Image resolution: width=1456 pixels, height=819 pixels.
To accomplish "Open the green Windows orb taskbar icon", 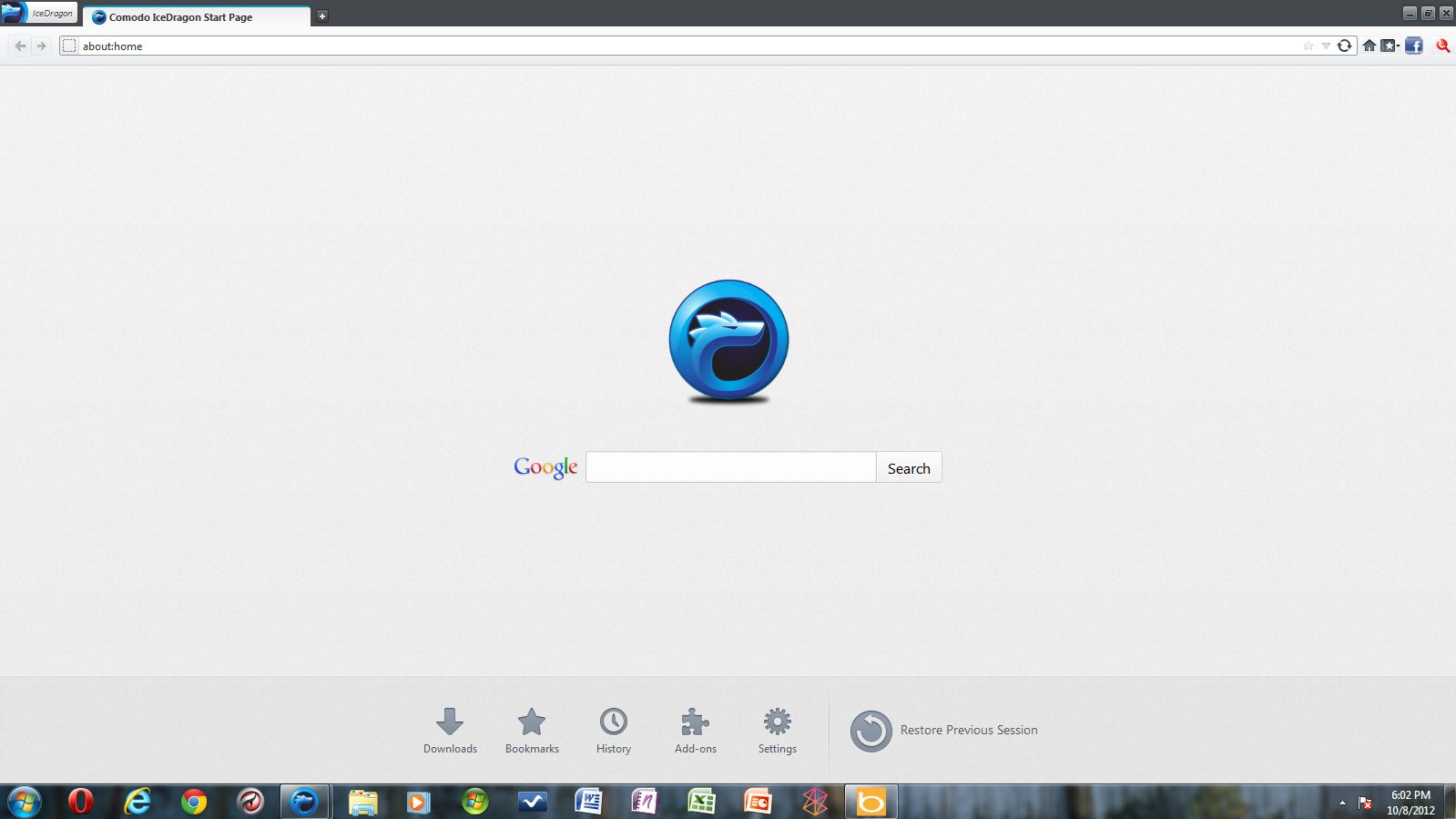I will pyautogui.click(x=475, y=802).
